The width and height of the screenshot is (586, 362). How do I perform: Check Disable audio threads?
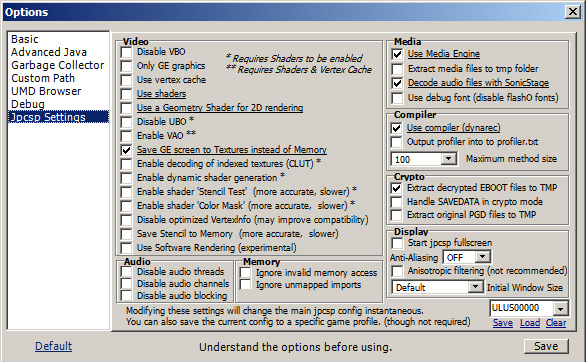click(x=126, y=272)
